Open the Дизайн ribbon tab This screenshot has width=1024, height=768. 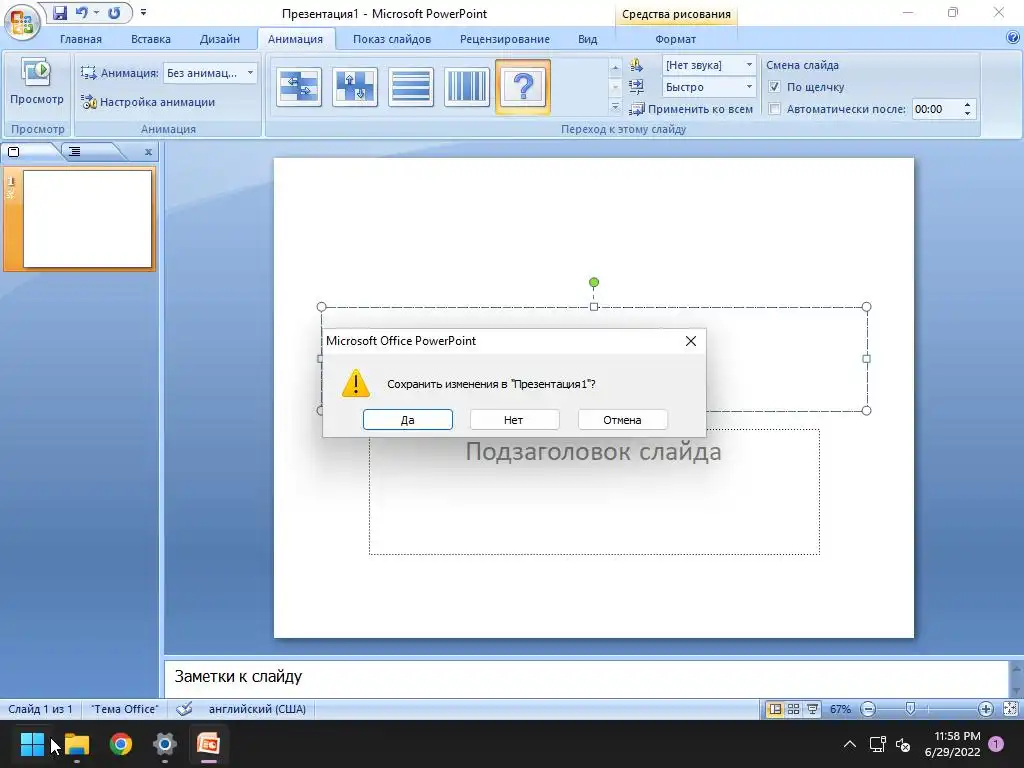coord(219,39)
